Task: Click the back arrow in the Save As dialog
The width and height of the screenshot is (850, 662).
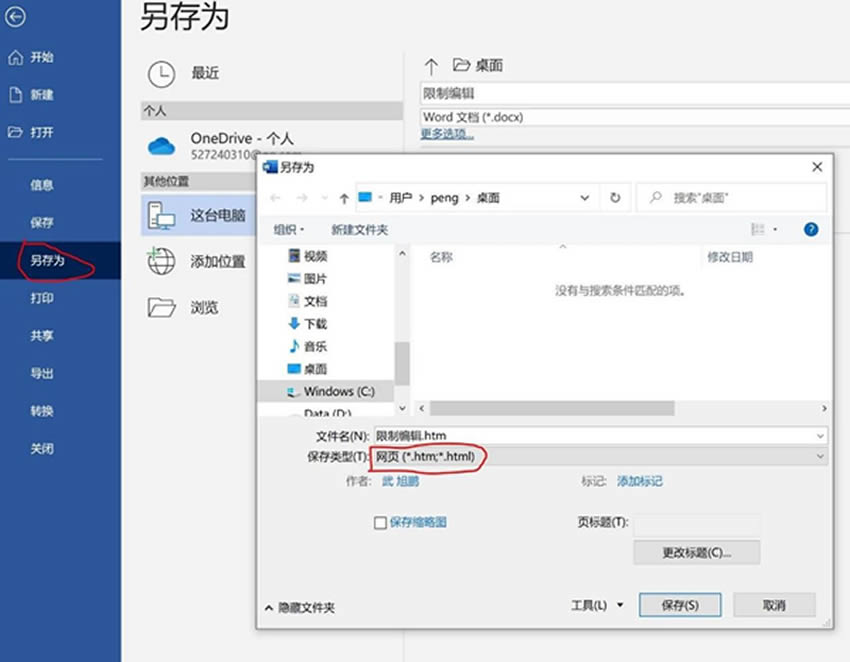Action: (272, 196)
